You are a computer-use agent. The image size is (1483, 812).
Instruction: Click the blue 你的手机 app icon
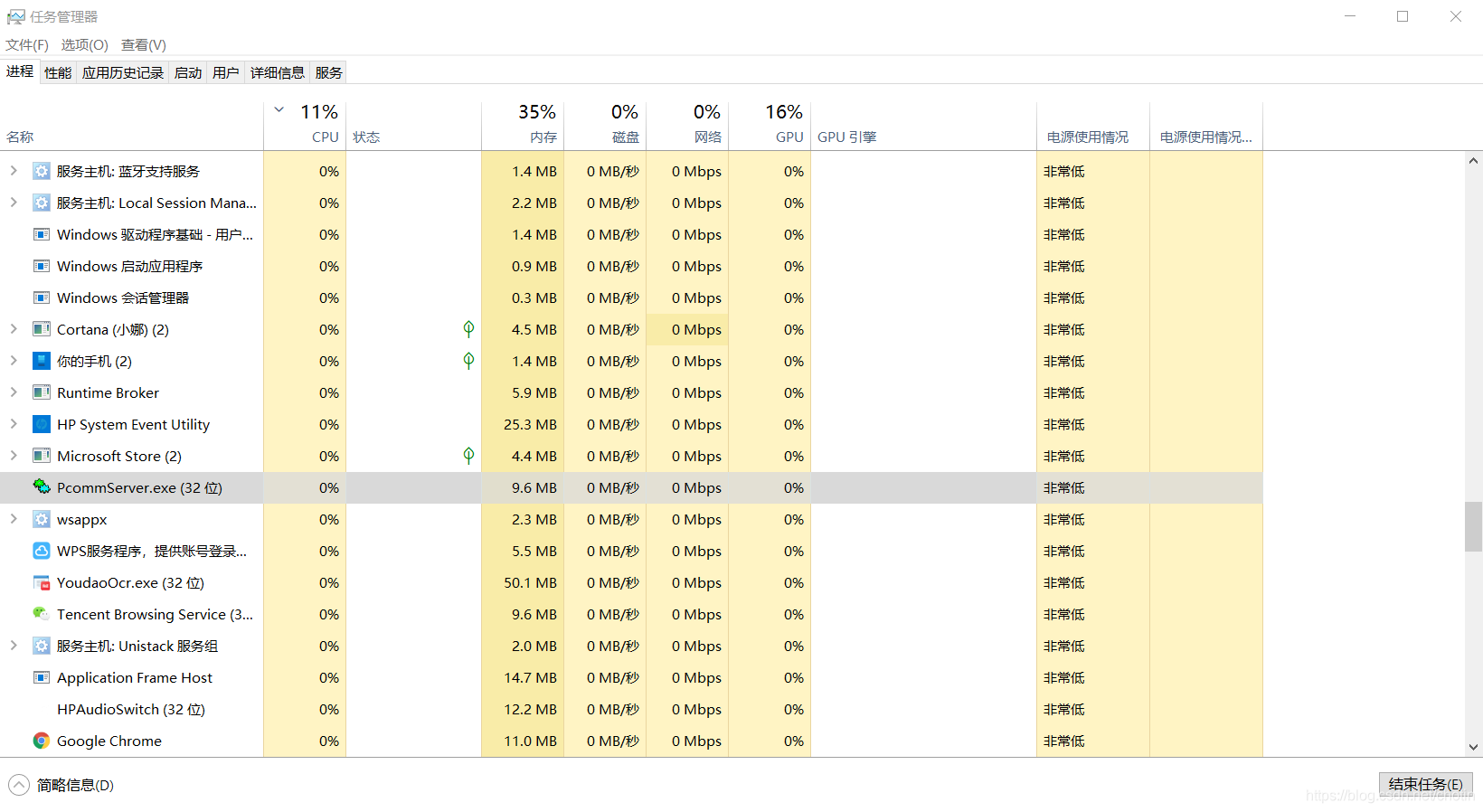[x=42, y=361]
